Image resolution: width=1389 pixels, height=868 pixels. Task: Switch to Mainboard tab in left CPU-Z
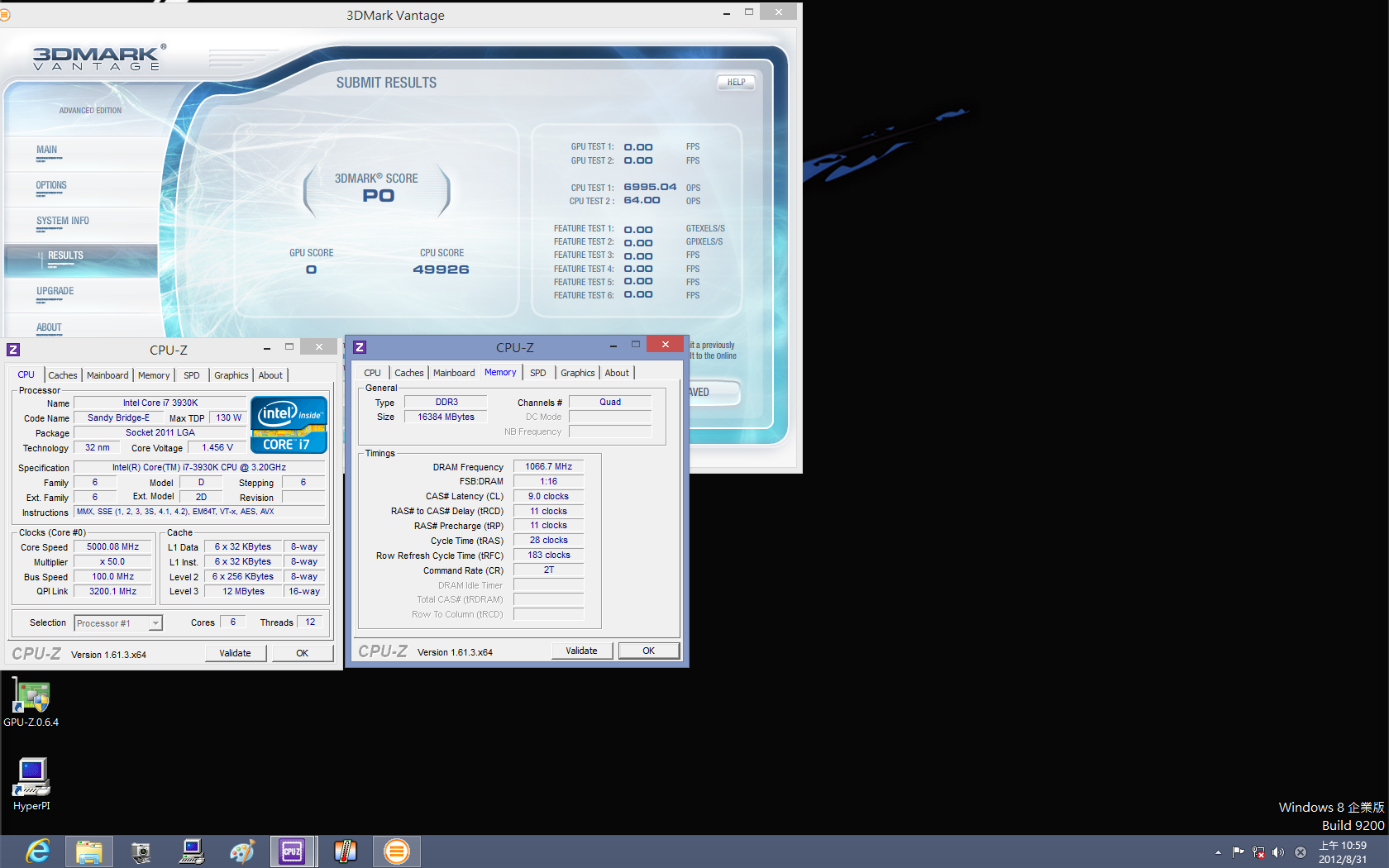click(107, 375)
